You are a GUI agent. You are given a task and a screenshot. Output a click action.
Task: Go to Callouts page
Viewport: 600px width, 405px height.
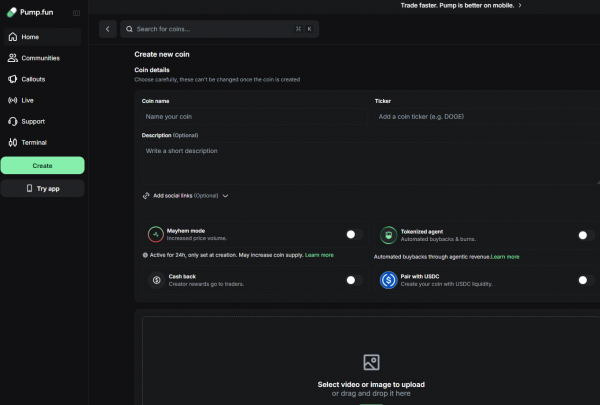click(x=42, y=79)
